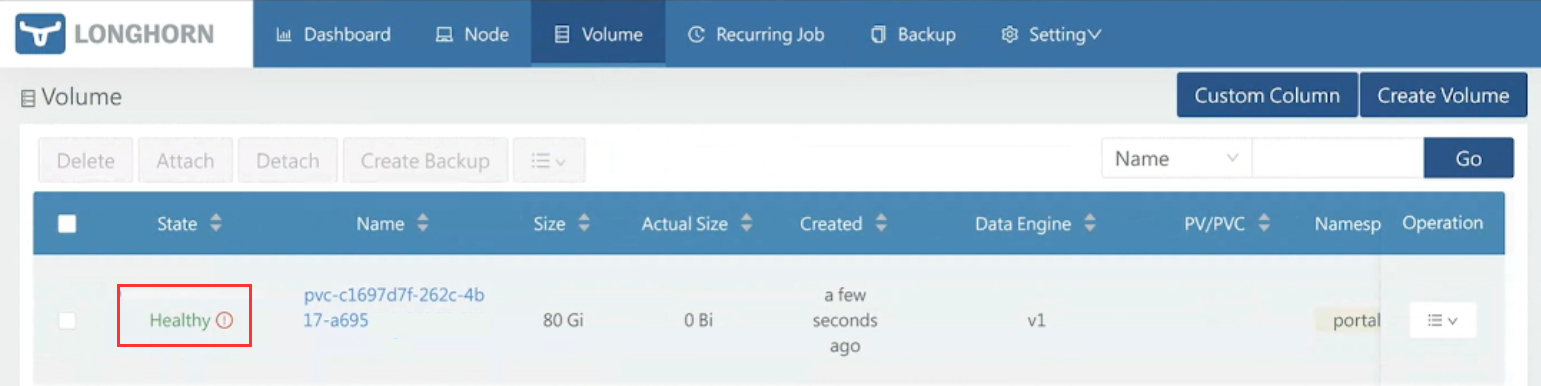Click the red warning icon beside Healthy

coord(224,321)
